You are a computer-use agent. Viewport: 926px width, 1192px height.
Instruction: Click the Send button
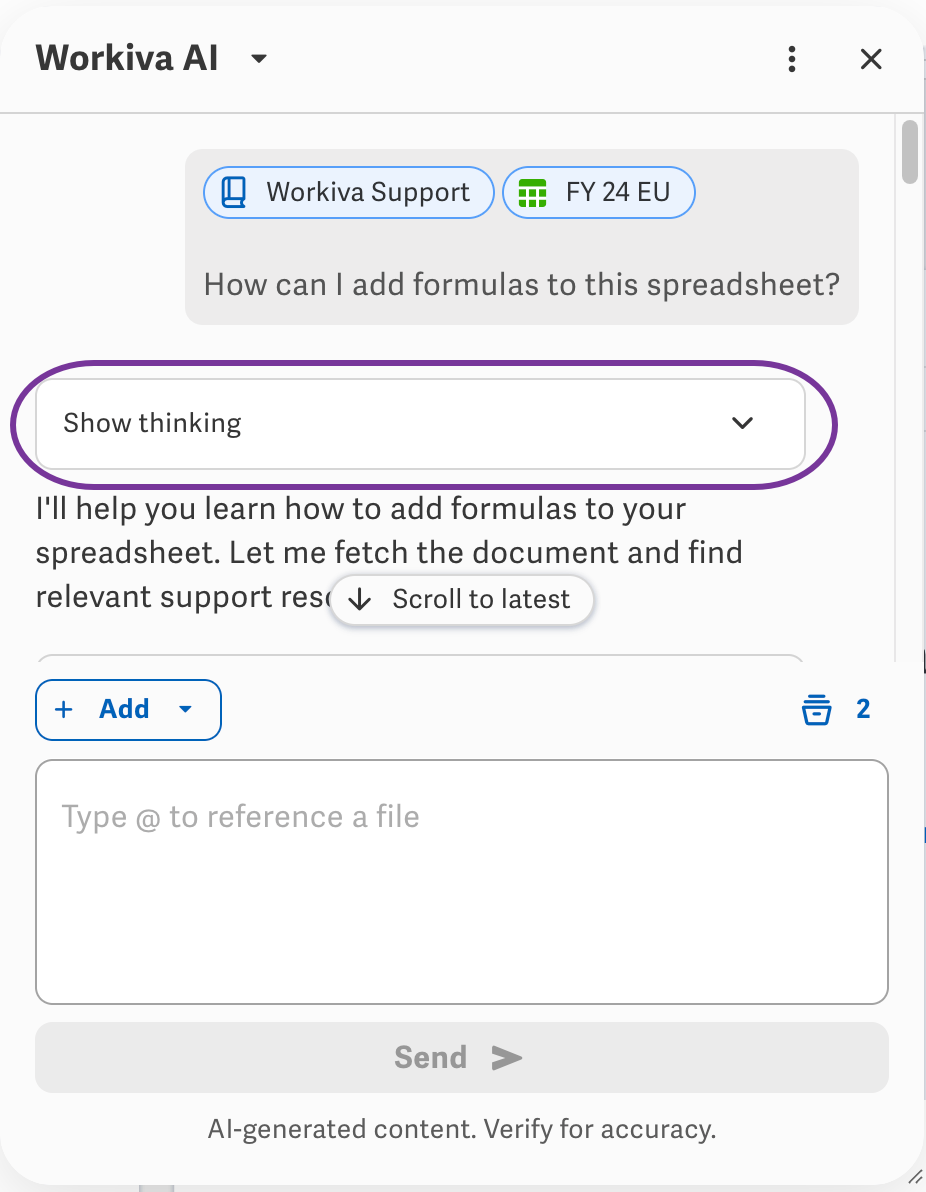pos(461,1057)
